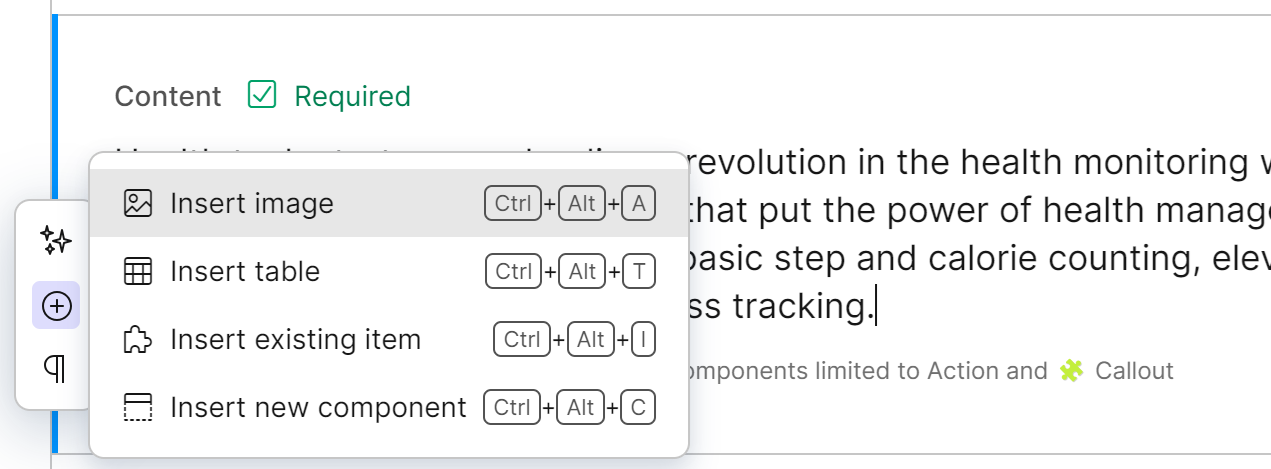This screenshot has width=1271, height=469.
Task: Choose the Insert image menu entry
Action: 252,204
